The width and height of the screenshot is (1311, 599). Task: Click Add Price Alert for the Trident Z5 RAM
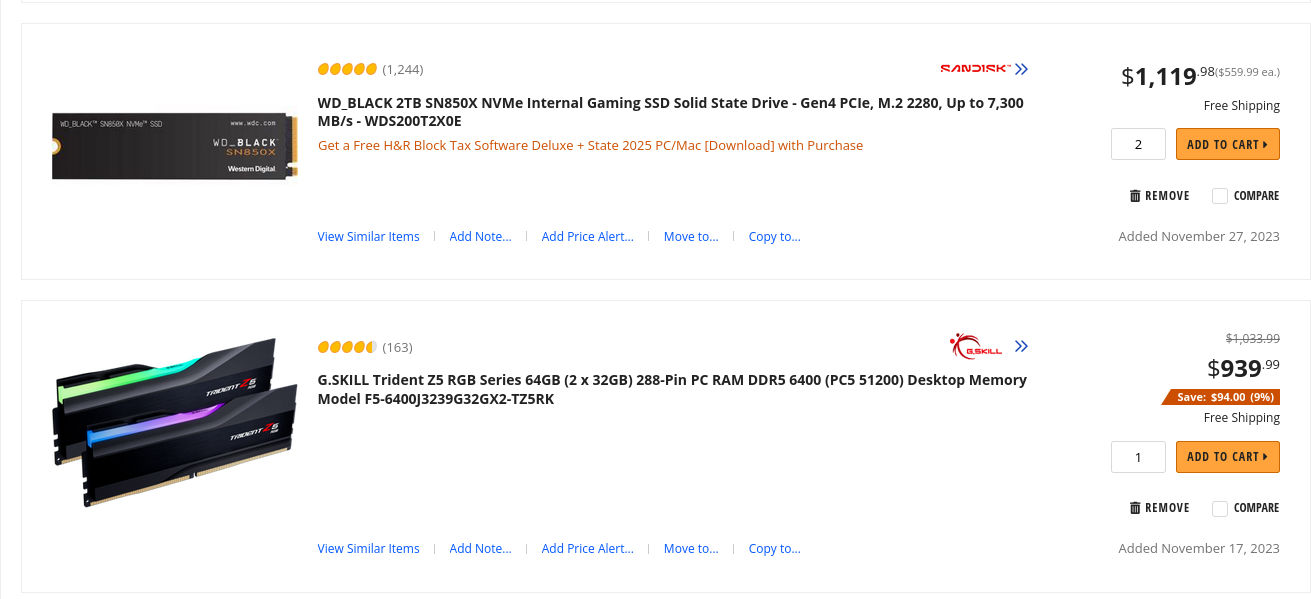coord(587,548)
